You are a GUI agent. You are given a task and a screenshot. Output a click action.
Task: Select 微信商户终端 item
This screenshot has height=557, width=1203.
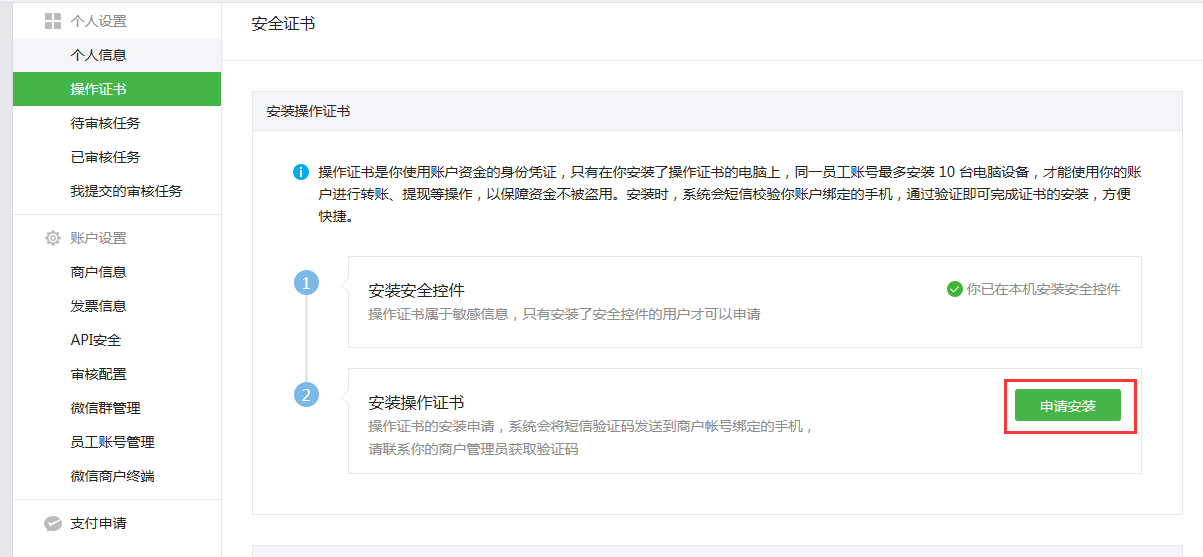click(x=112, y=476)
